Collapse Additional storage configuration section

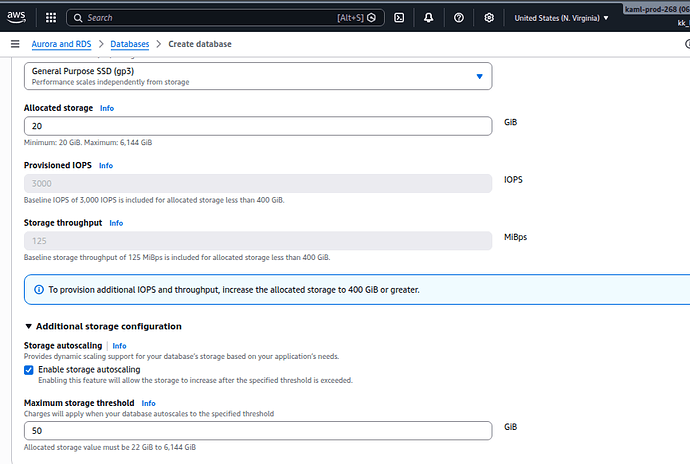tap(28, 326)
